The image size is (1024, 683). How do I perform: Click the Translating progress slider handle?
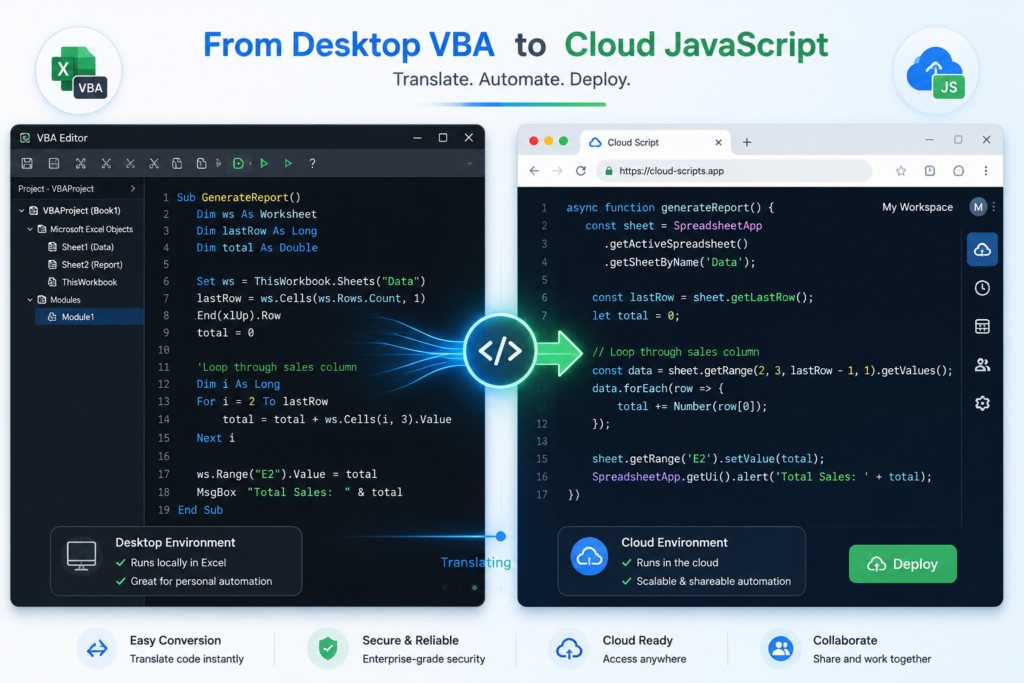pyautogui.click(x=500, y=536)
